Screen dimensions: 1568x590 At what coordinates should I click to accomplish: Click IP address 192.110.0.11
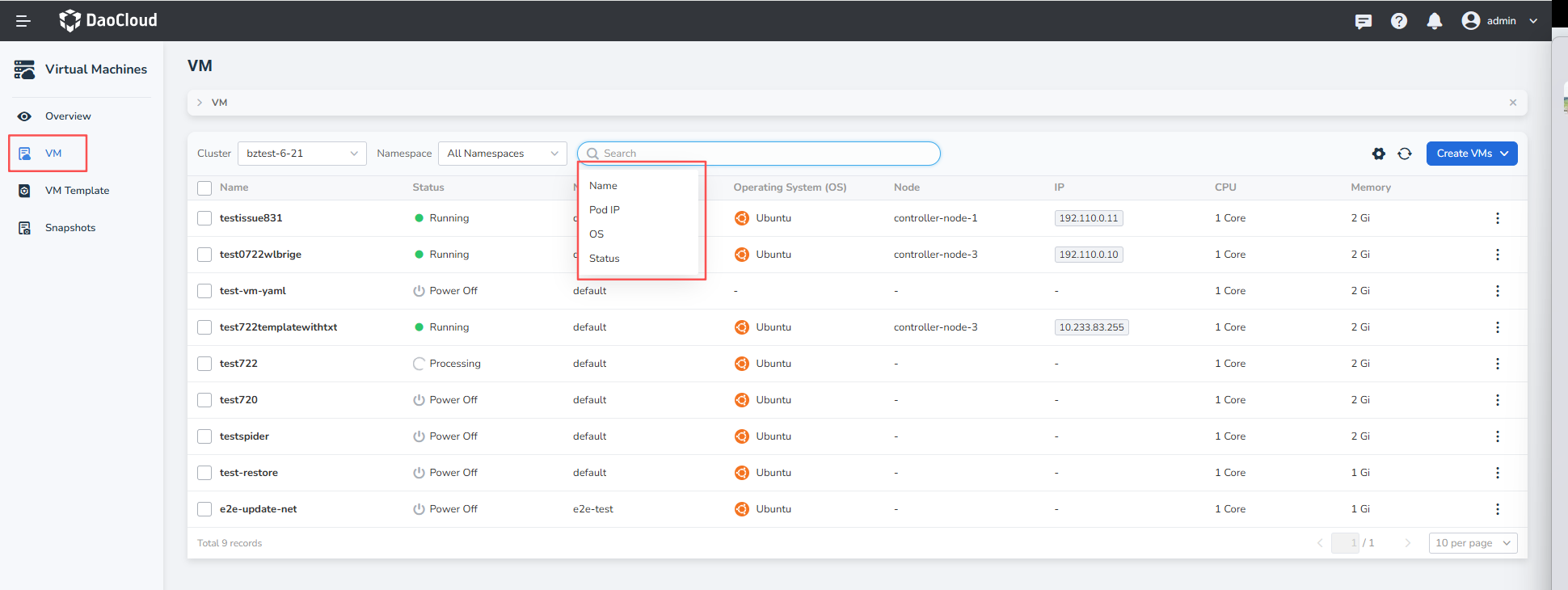point(1089,218)
